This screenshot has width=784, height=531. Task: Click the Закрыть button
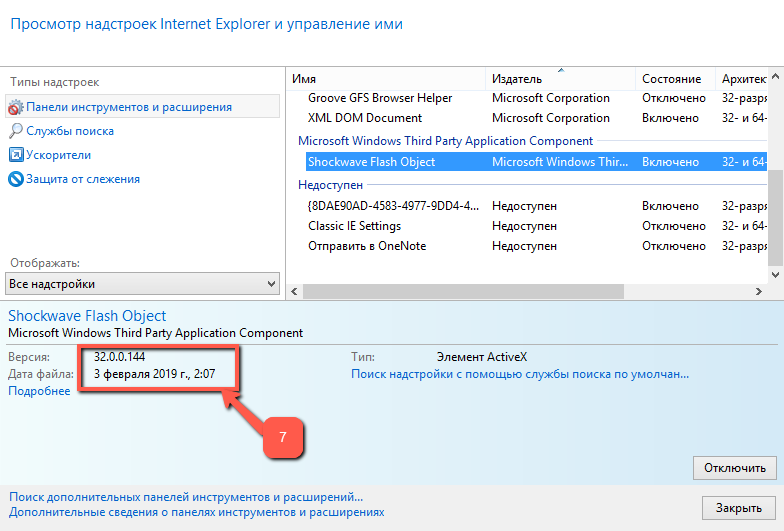[738, 508]
